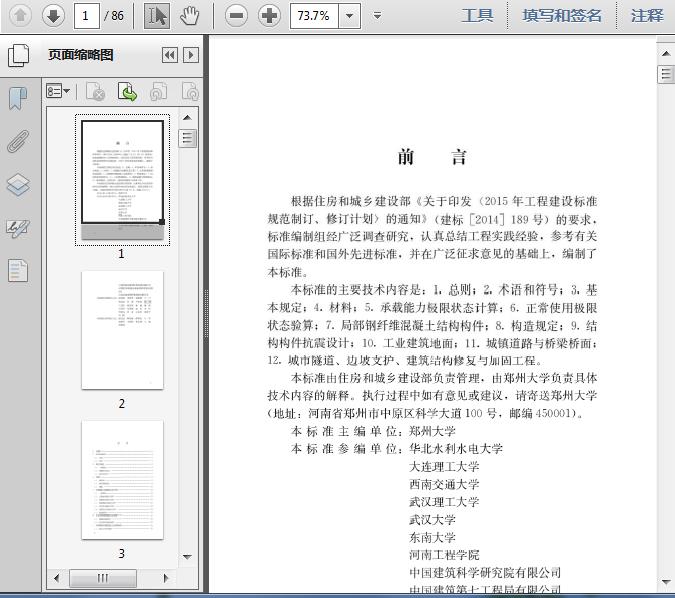Collapse the thumbnails panel with double-arrow
Image resolution: width=675 pixels, height=598 pixels.
pyautogui.click(x=169, y=55)
